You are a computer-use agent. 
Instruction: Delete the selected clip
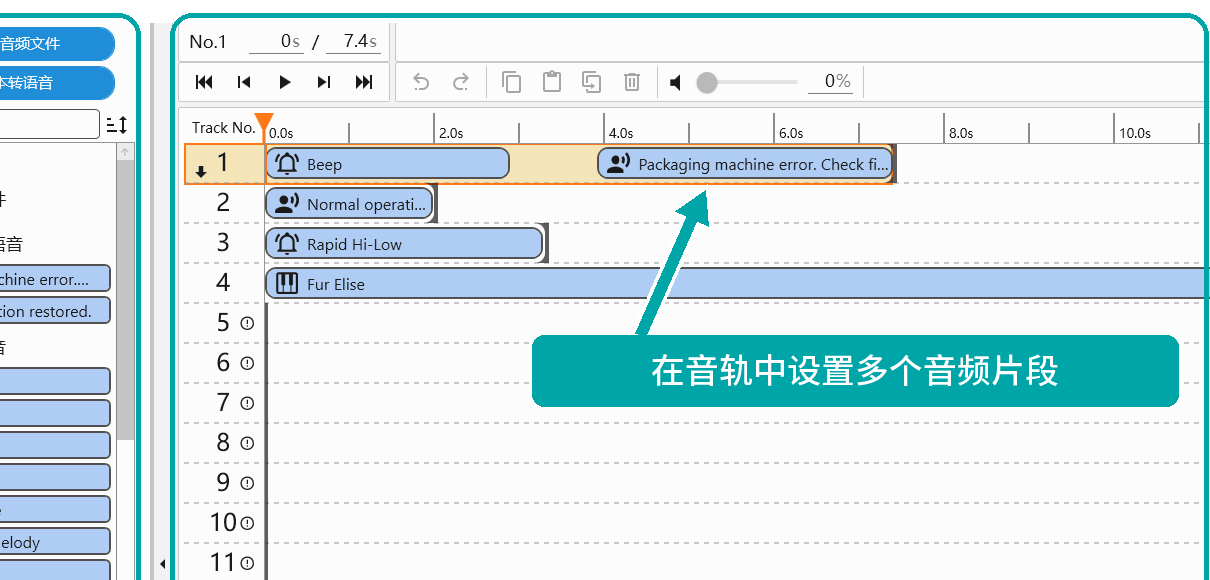pyautogui.click(x=632, y=82)
